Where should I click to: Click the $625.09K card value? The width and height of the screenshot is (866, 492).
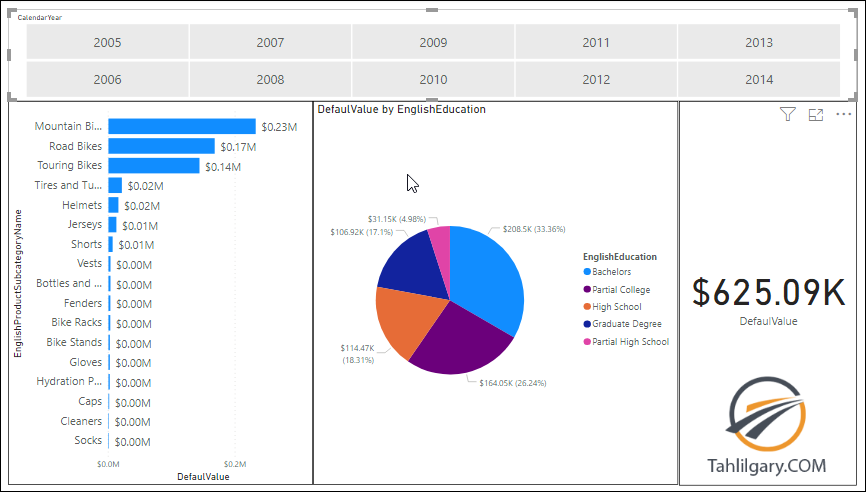768,292
